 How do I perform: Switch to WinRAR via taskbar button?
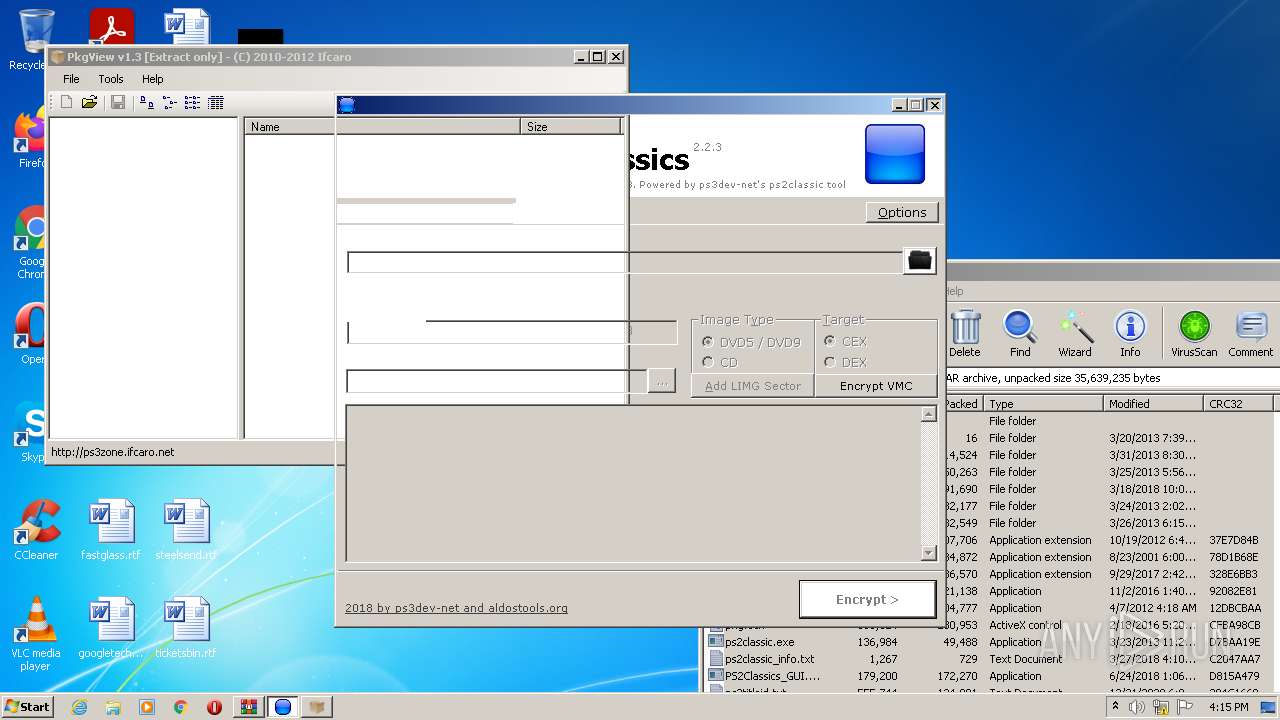249,707
